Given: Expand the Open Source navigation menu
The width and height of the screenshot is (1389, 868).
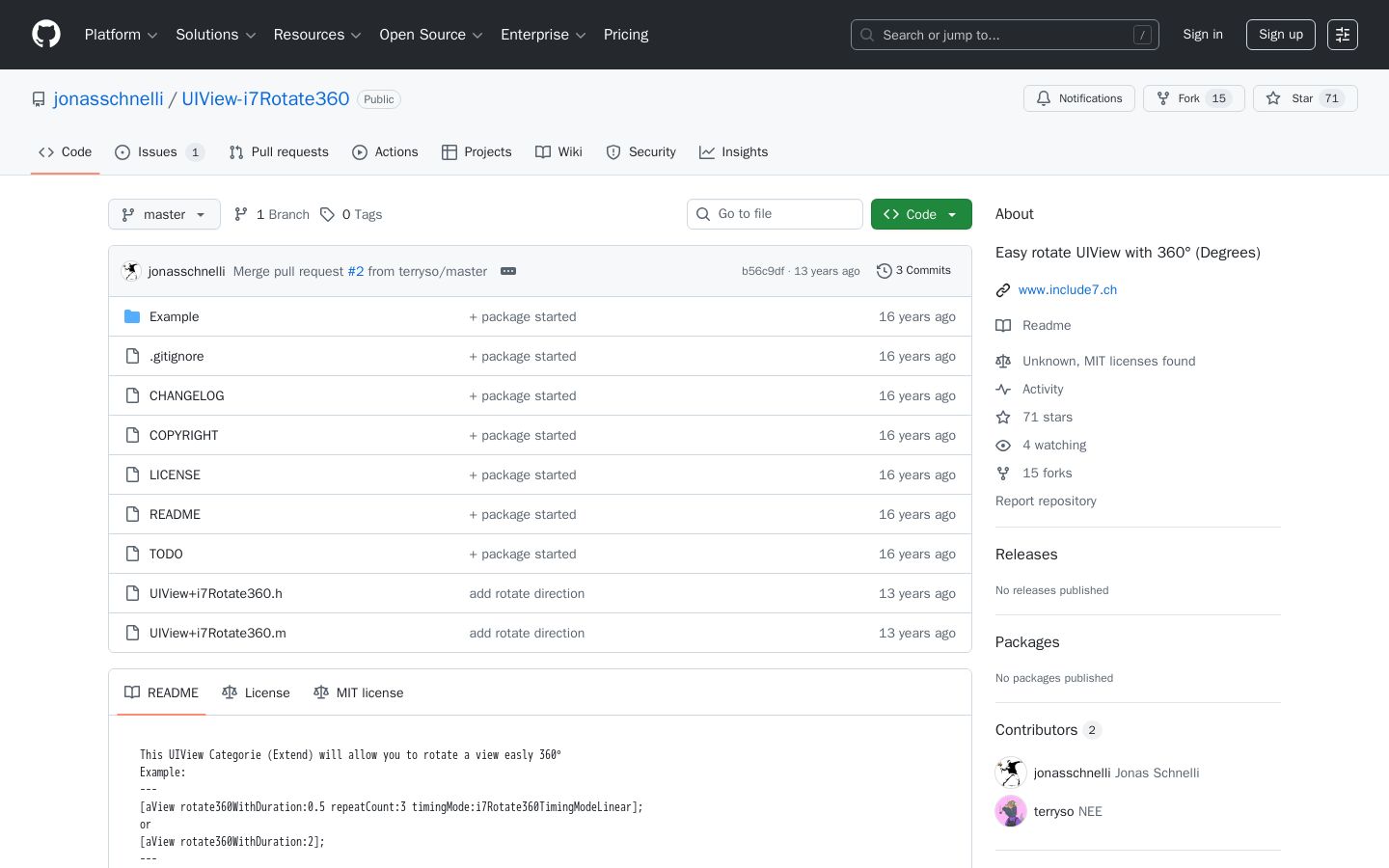Looking at the screenshot, I should (x=431, y=35).
